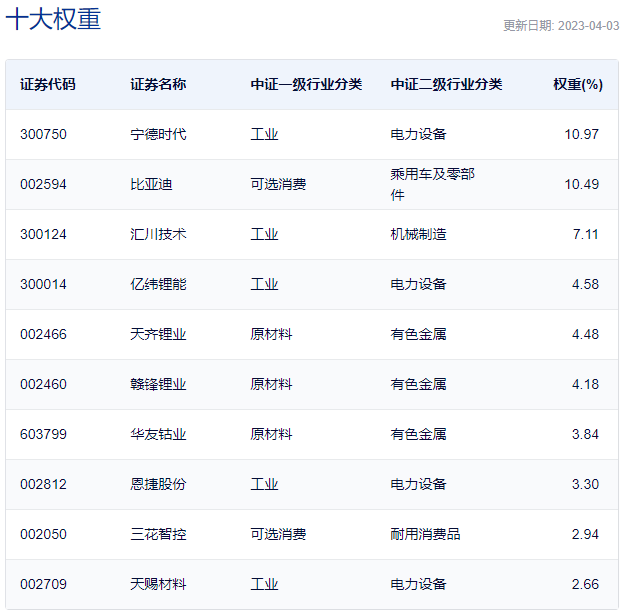Select security code 603799
The image size is (625, 616).
point(43,435)
